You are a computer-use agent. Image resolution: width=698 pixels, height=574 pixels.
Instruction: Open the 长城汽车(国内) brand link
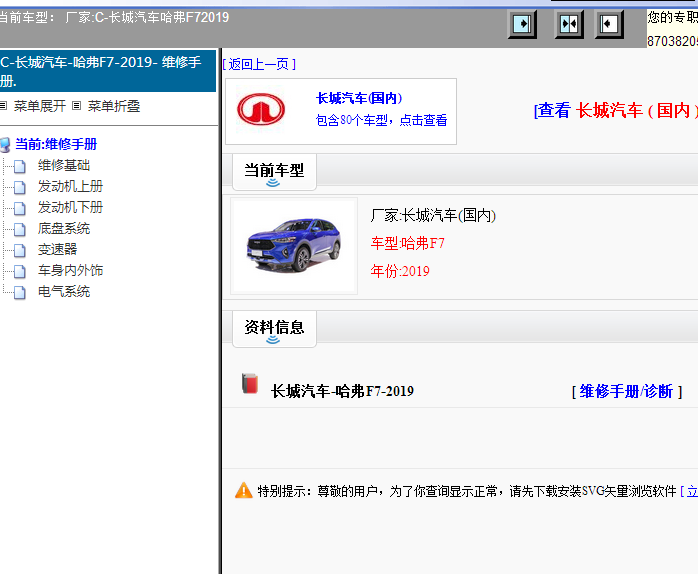[359, 98]
